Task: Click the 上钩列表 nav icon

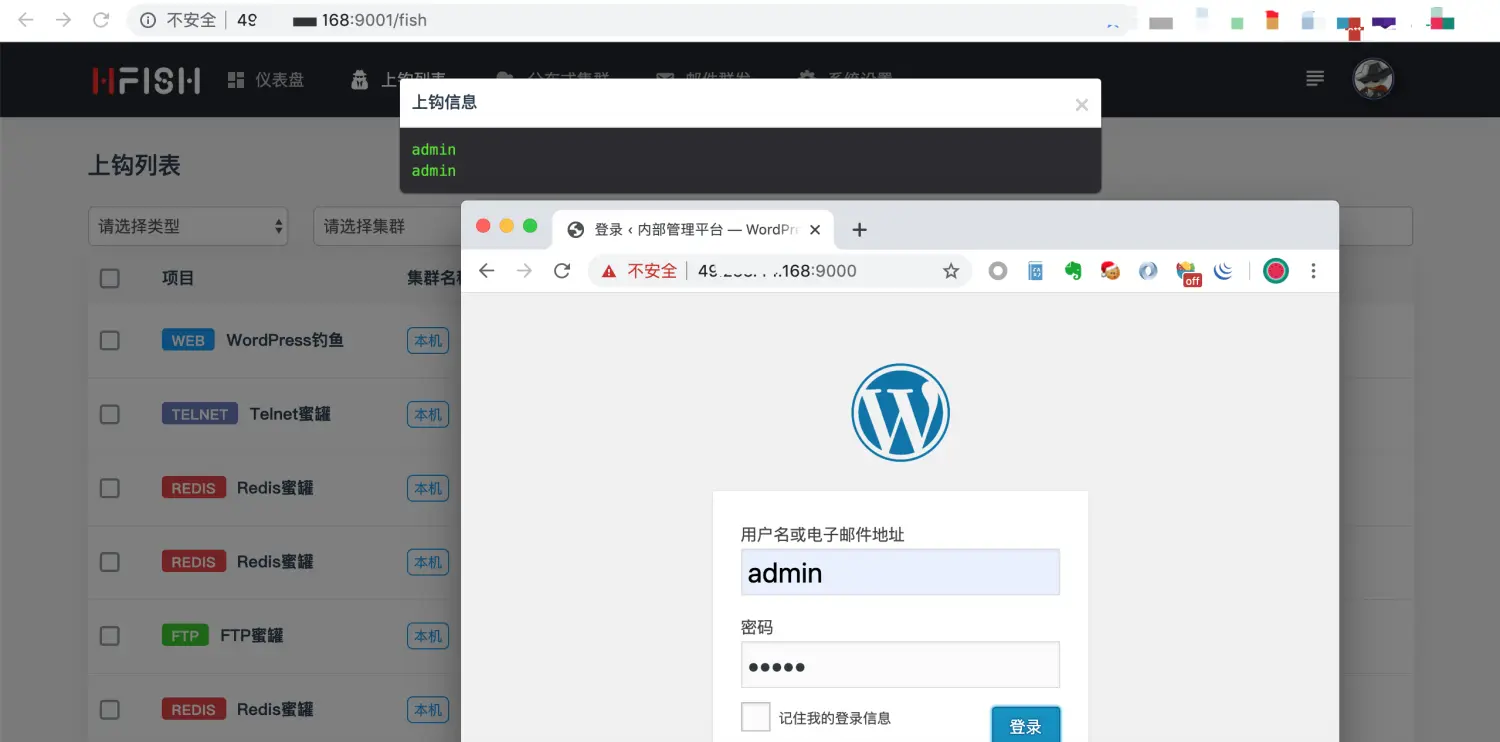Action: (x=360, y=80)
